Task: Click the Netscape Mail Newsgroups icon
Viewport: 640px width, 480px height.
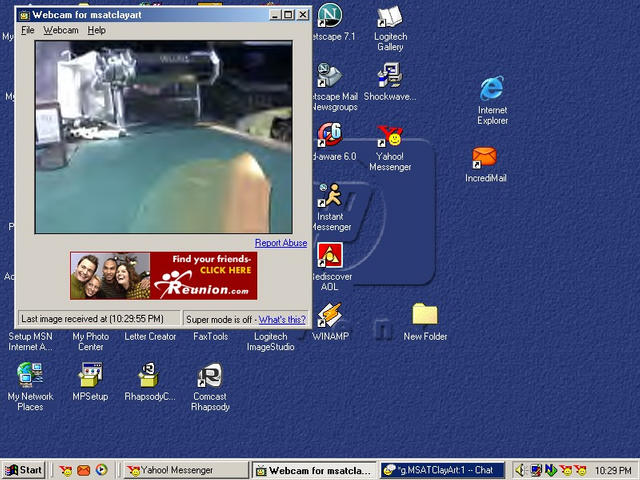Action: (x=329, y=76)
